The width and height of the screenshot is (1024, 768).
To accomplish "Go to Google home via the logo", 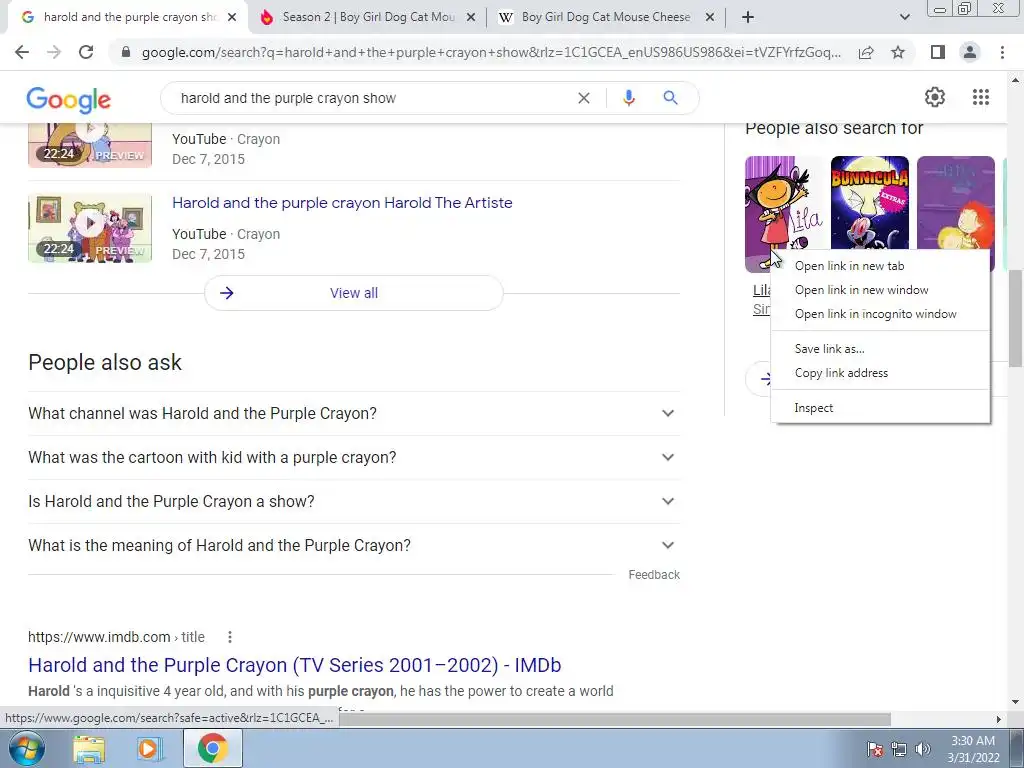I will pyautogui.click(x=69, y=99).
